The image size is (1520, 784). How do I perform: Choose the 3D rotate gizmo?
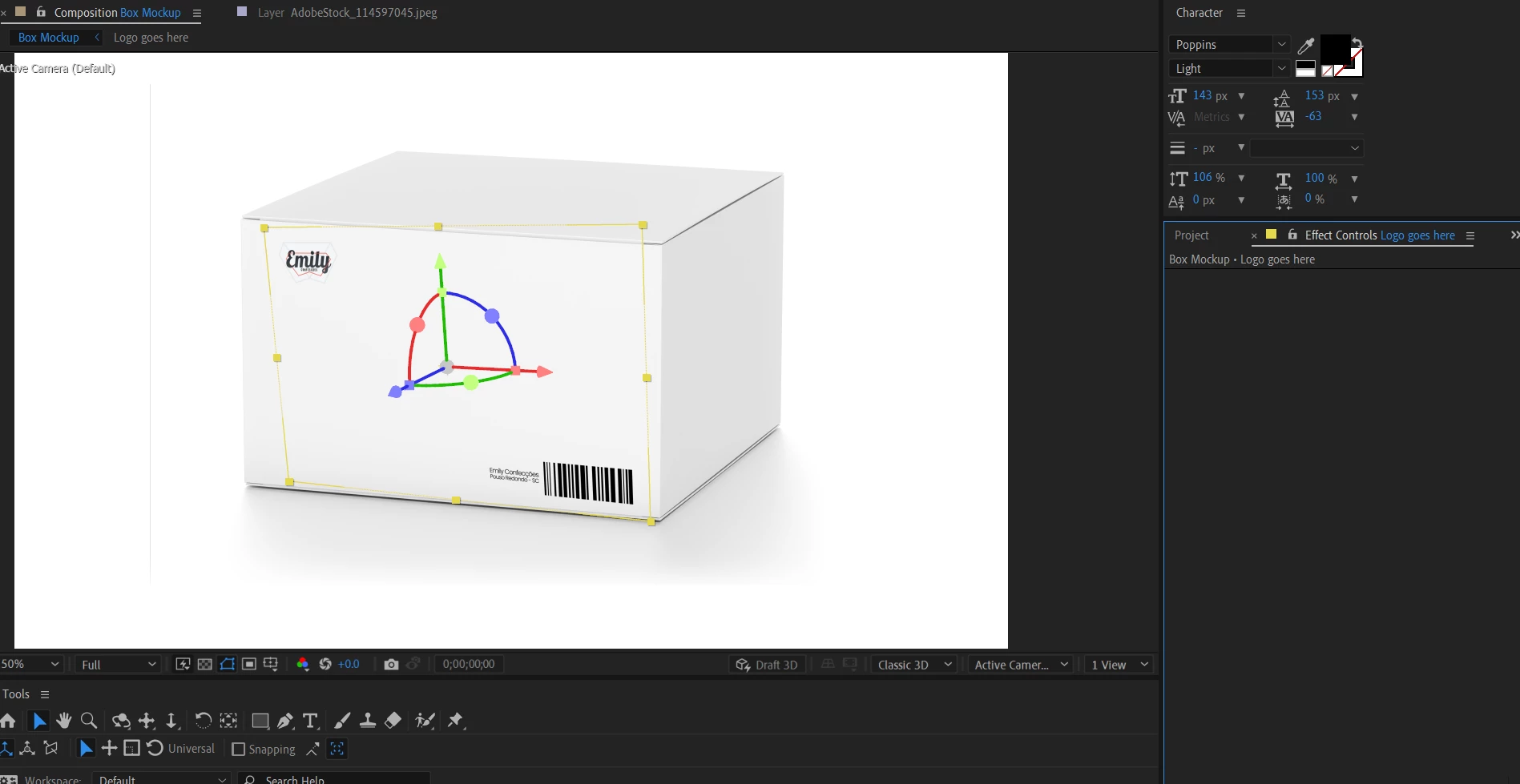[155, 749]
